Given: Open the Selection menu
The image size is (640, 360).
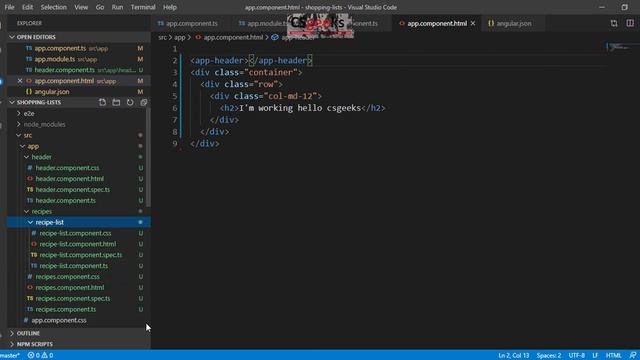Looking at the screenshot, I should pos(53,7).
